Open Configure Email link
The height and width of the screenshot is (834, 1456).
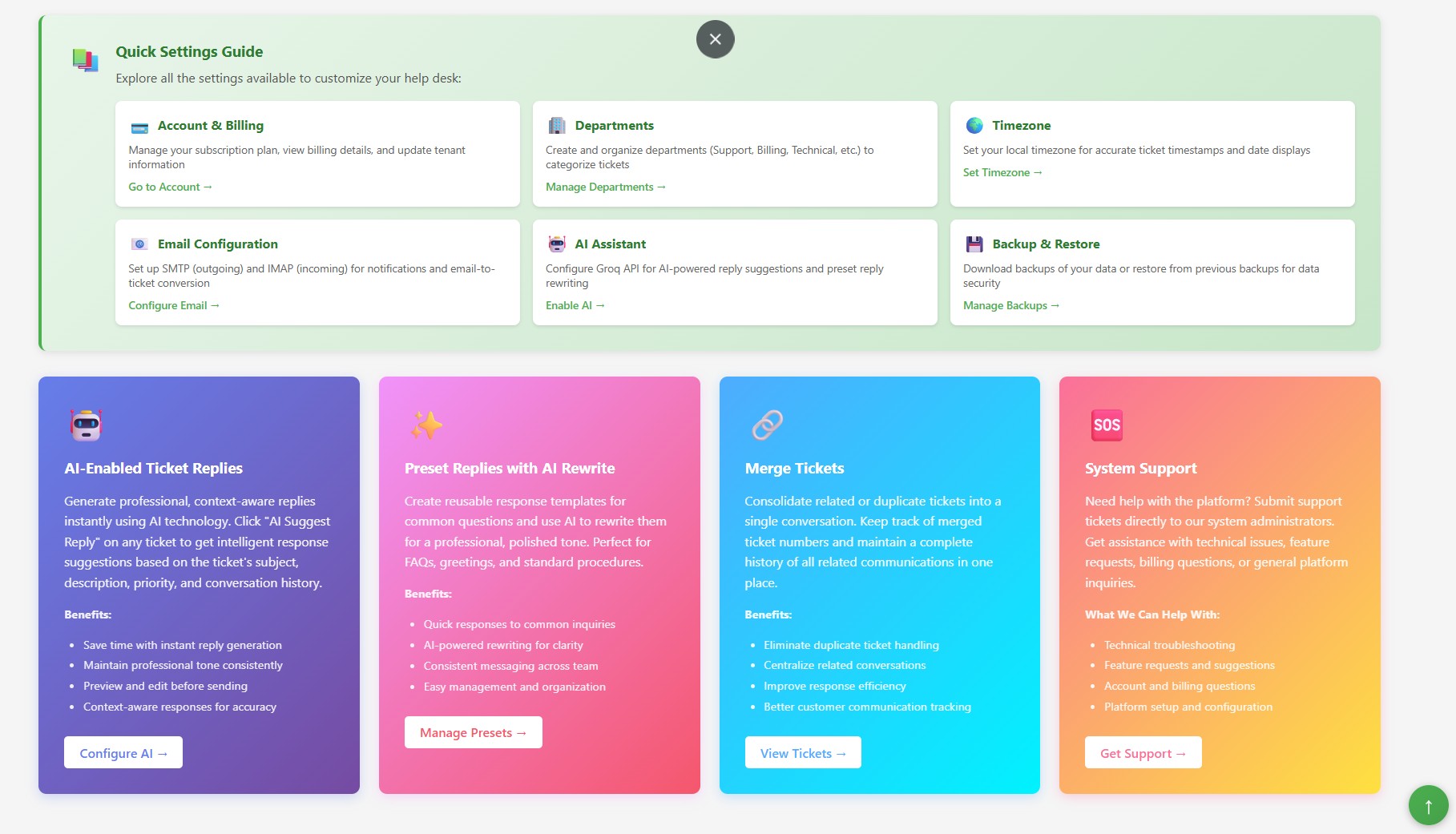tap(174, 305)
